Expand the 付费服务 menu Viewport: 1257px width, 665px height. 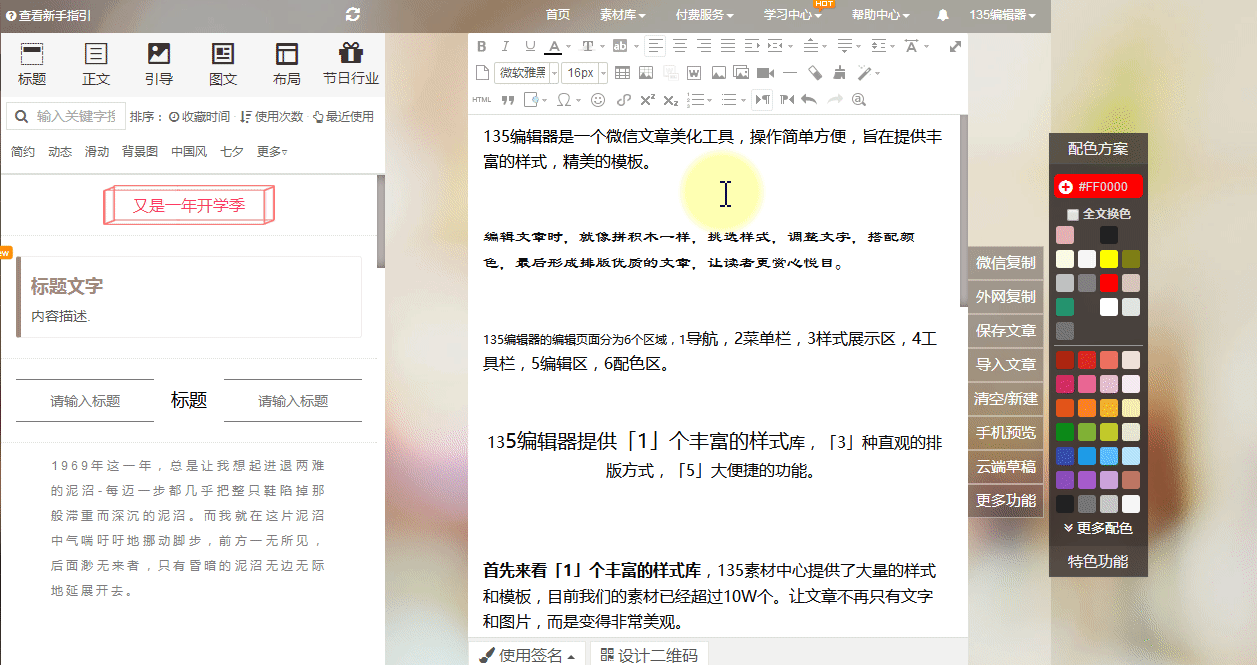pyautogui.click(x=704, y=15)
